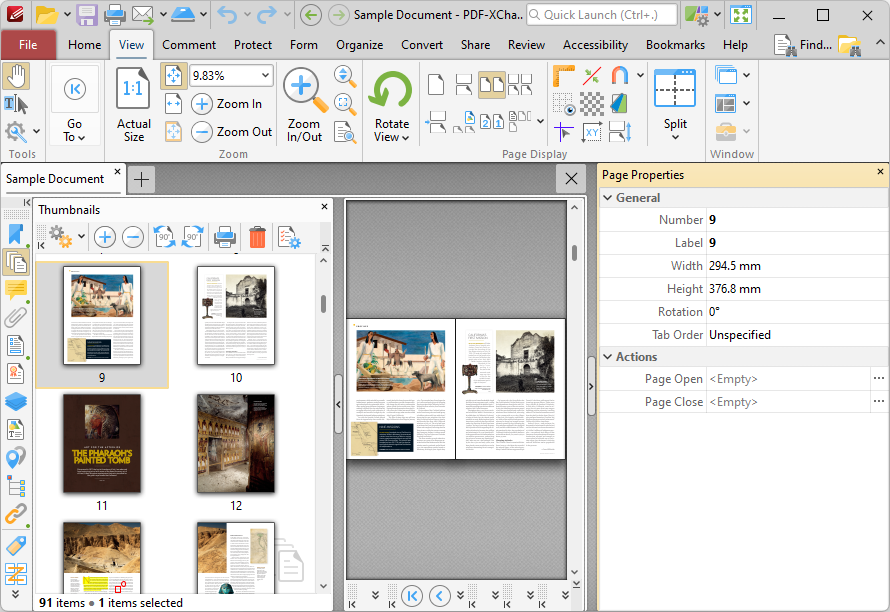This screenshot has height=612, width=890.
Task: Click the Undo icon
Action: (227, 15)
